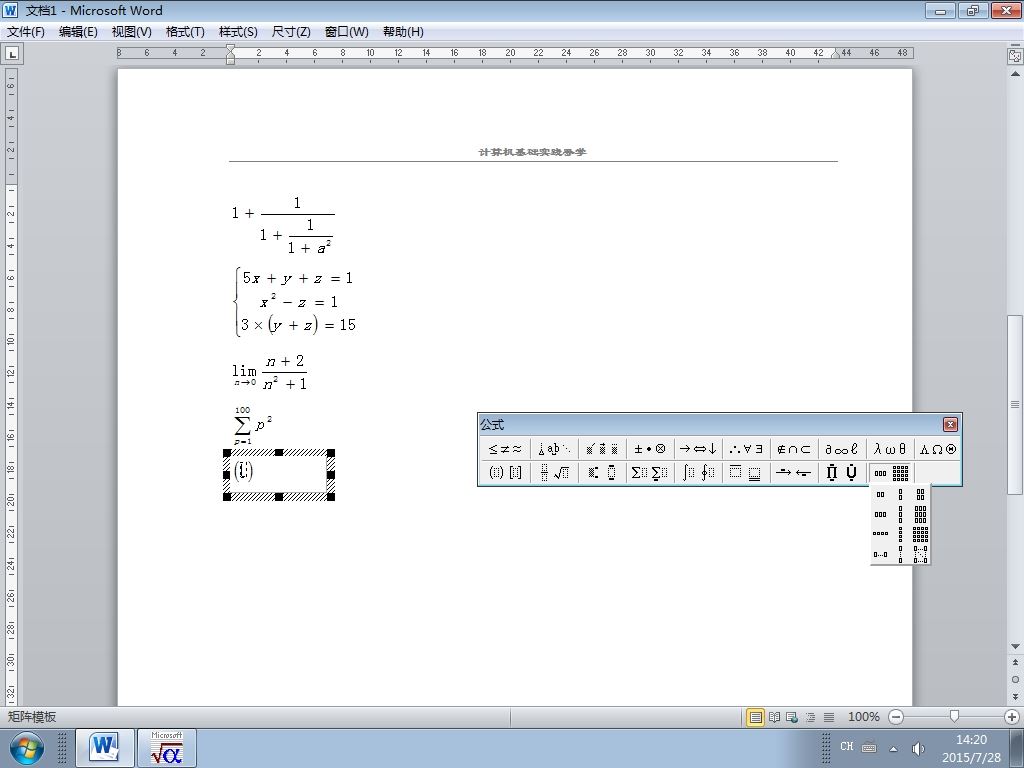Open the lowercase Greek palette (λωθ)

[890, 449]
